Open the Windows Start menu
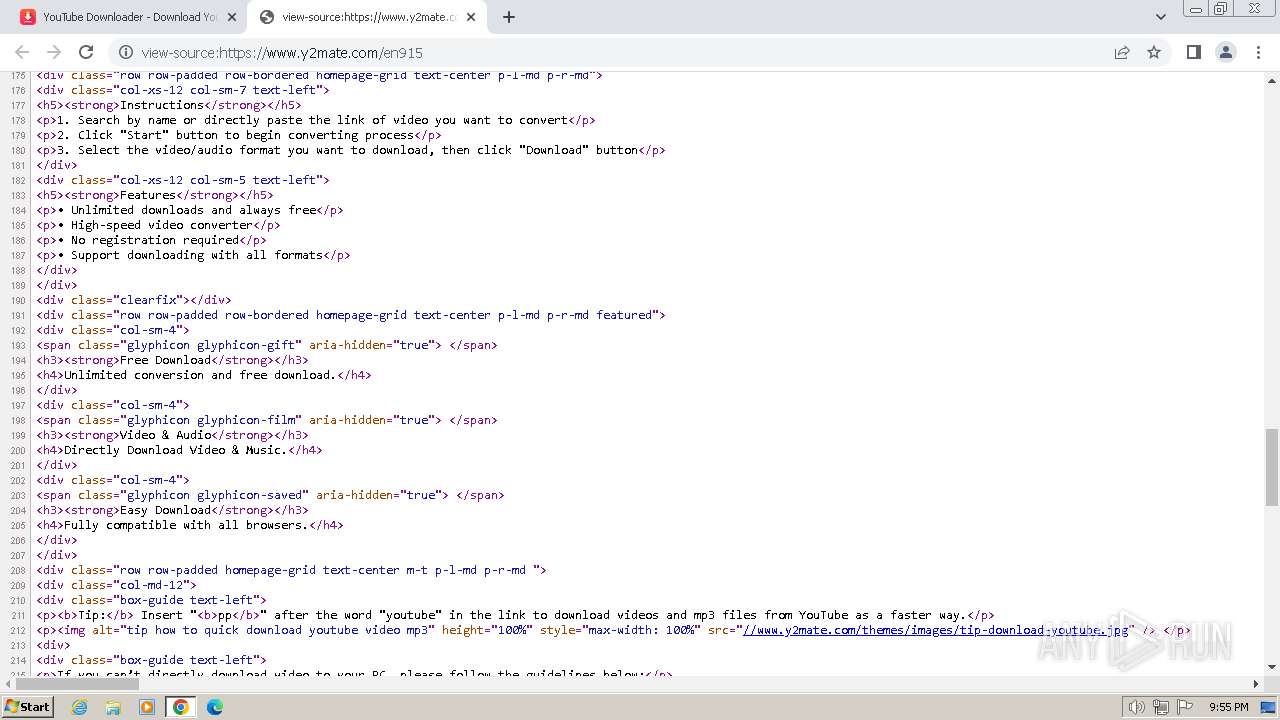Image resolution: width=1280 pixels, height=720 pixels. 27,706
